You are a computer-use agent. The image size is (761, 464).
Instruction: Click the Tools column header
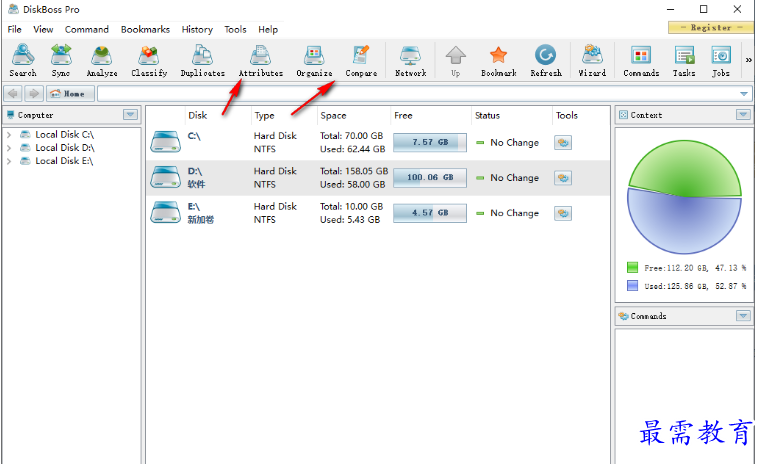566,115
